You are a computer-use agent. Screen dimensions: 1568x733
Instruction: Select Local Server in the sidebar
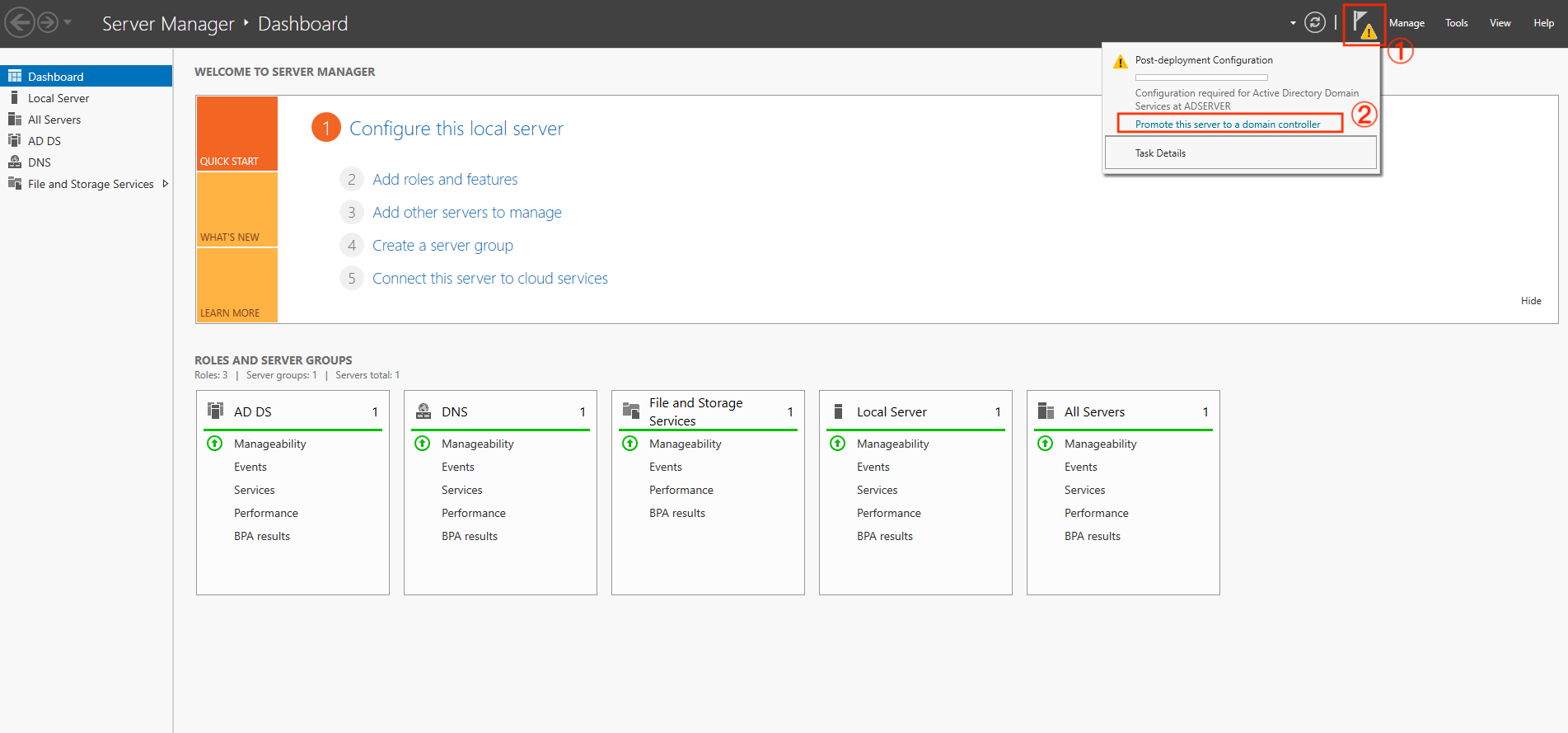pos(86,97)
